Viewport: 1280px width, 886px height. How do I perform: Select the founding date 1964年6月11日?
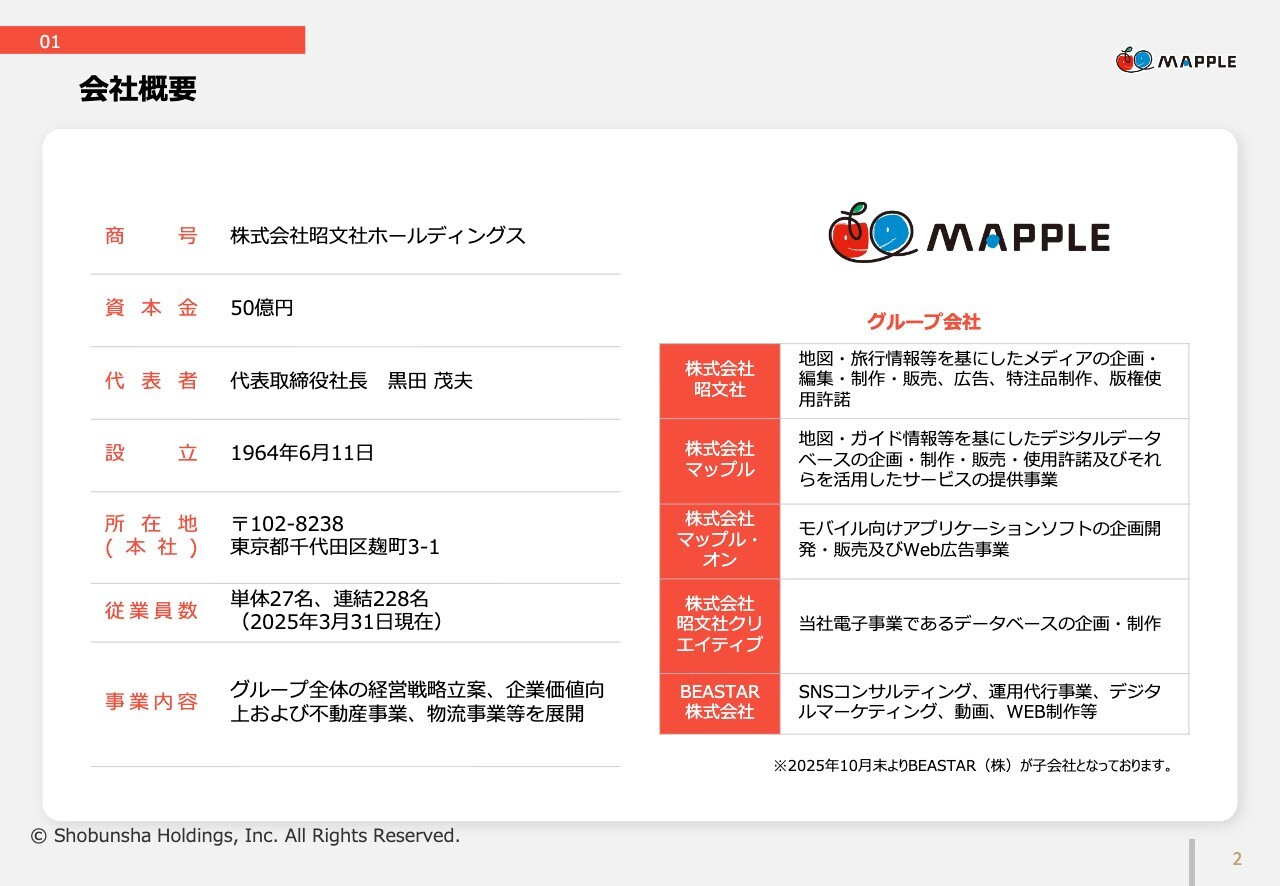coord(302,453)
